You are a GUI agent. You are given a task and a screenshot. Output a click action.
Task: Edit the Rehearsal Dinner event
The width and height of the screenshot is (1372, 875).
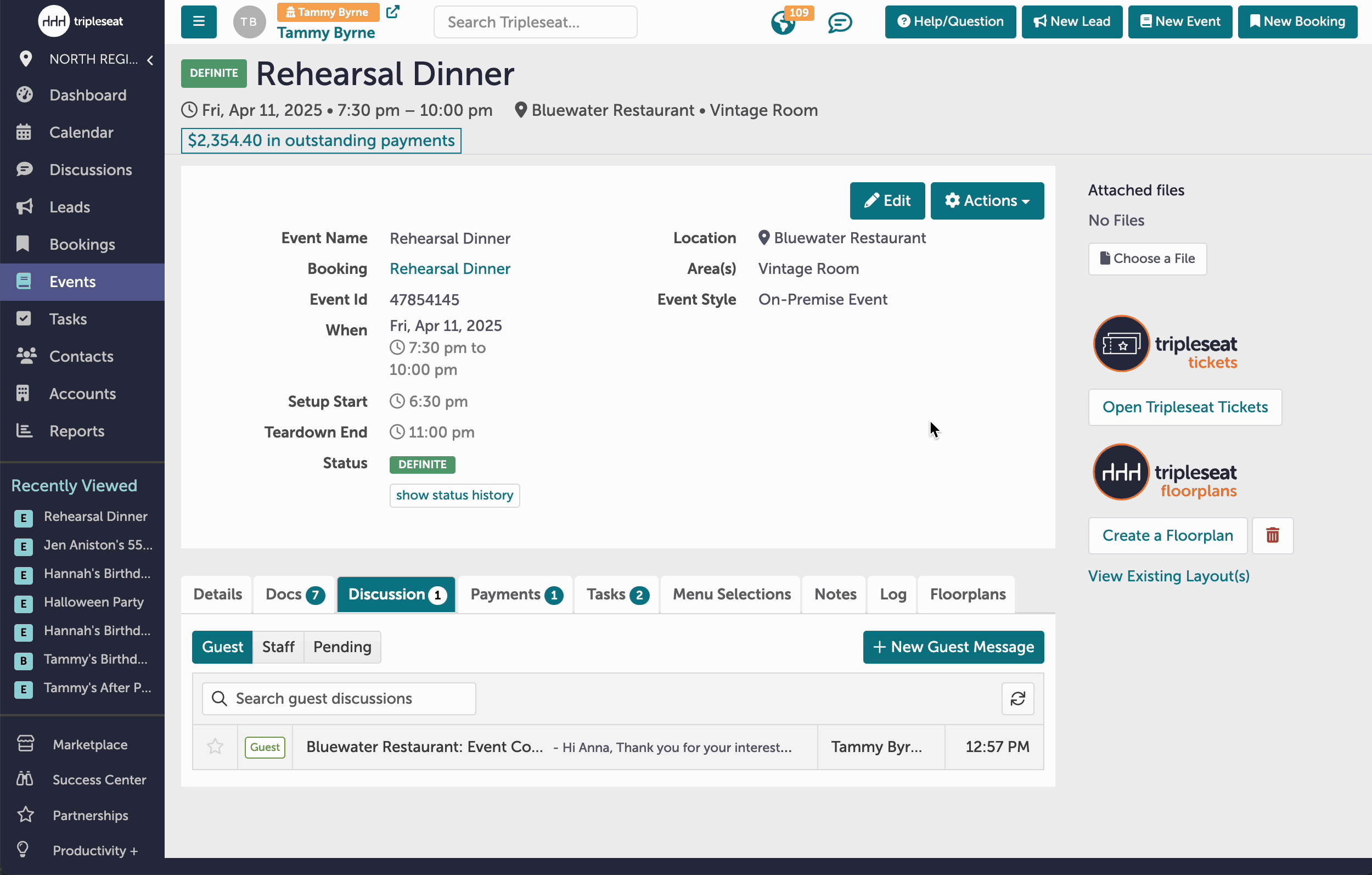click(887, 201)
